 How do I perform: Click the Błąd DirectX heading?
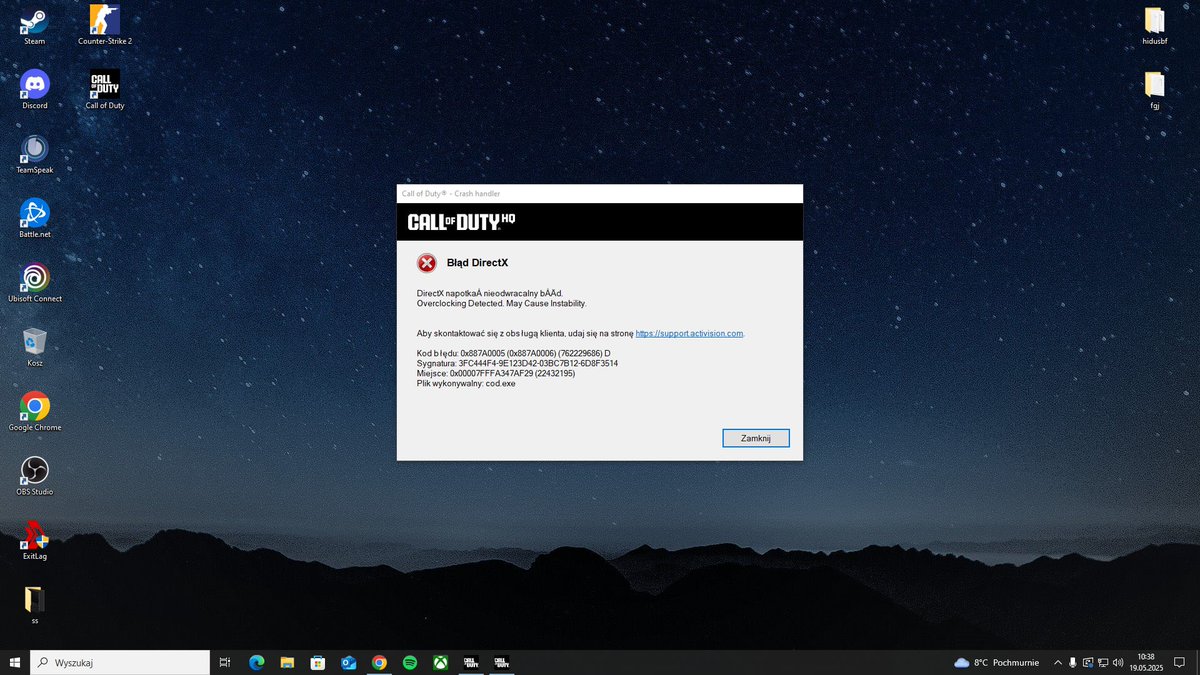[477, 263]
